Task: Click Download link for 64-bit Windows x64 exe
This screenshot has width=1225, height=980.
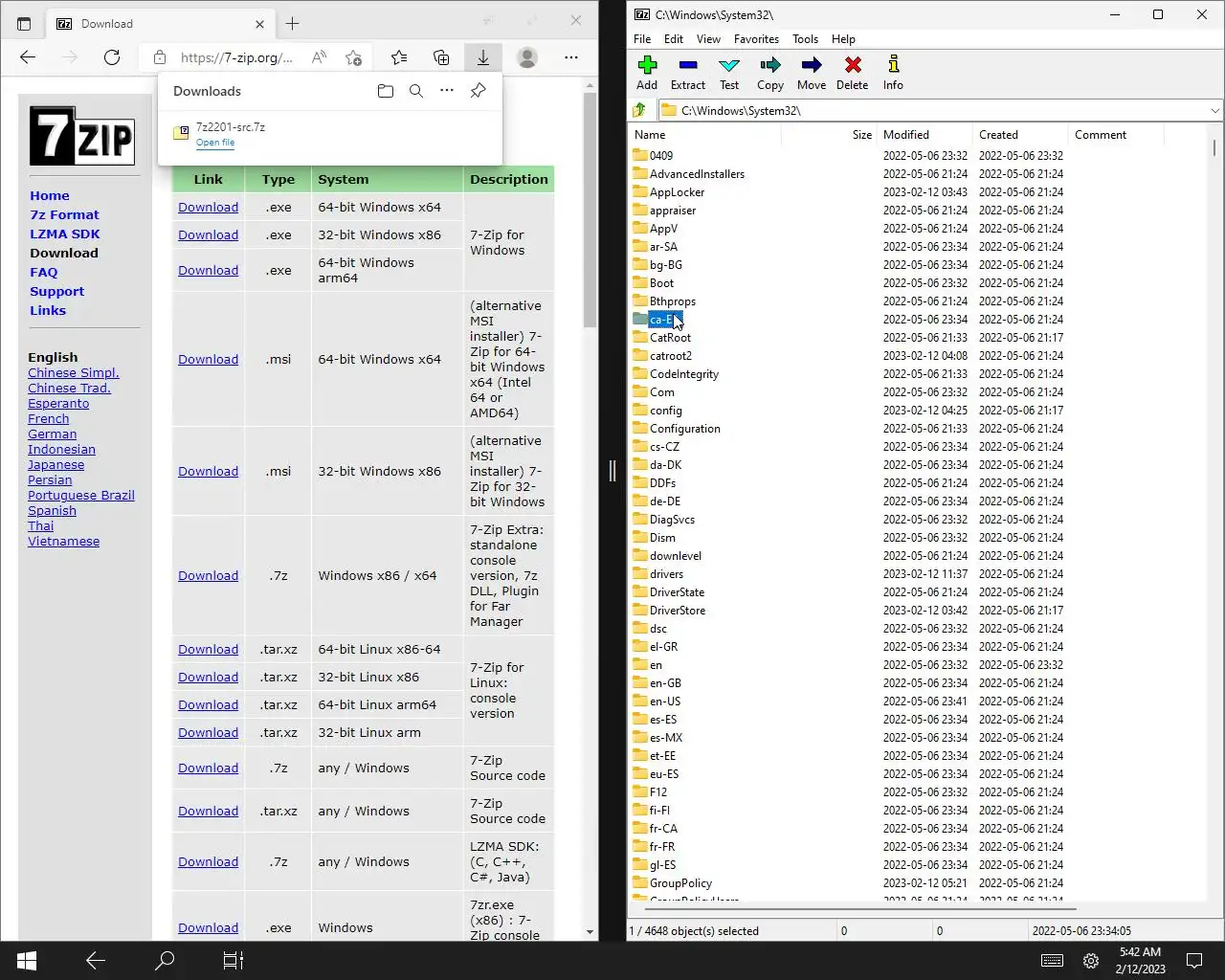Action: coord(208,208)
